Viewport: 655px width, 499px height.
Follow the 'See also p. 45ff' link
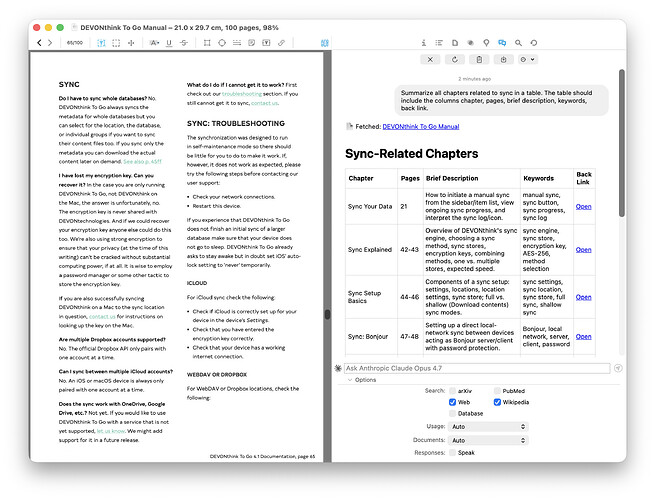pyautogui.click(x=142, y=162)
